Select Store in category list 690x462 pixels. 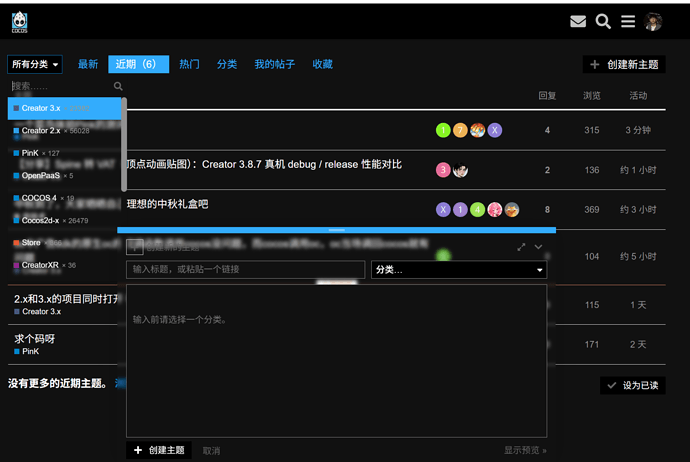[64, 243]
